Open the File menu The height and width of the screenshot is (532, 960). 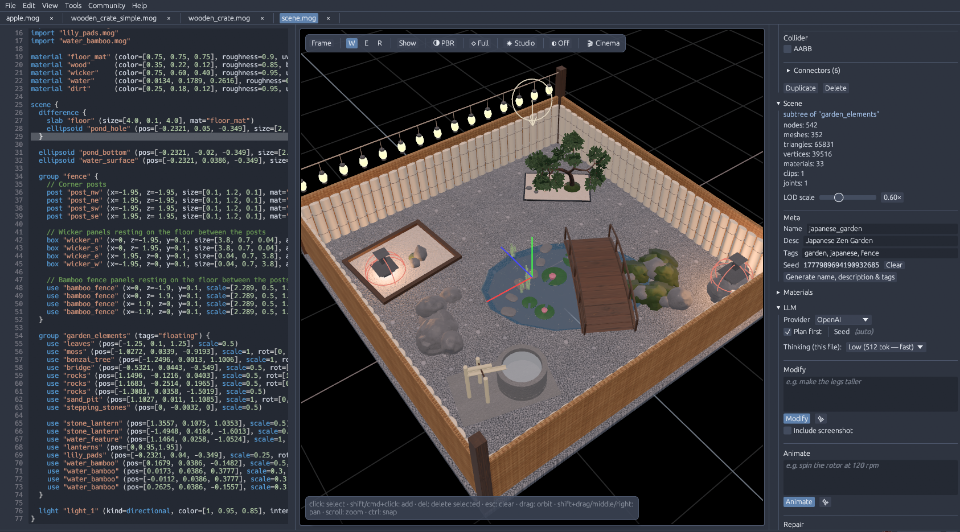[10, 6]
